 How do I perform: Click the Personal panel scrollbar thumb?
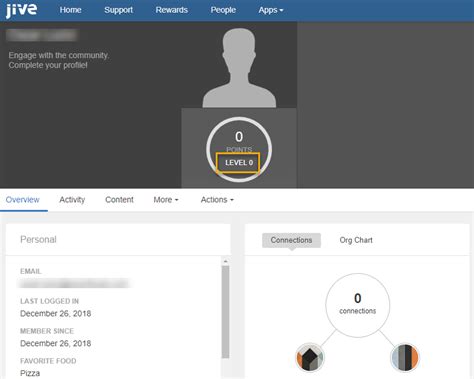point(225,312)
